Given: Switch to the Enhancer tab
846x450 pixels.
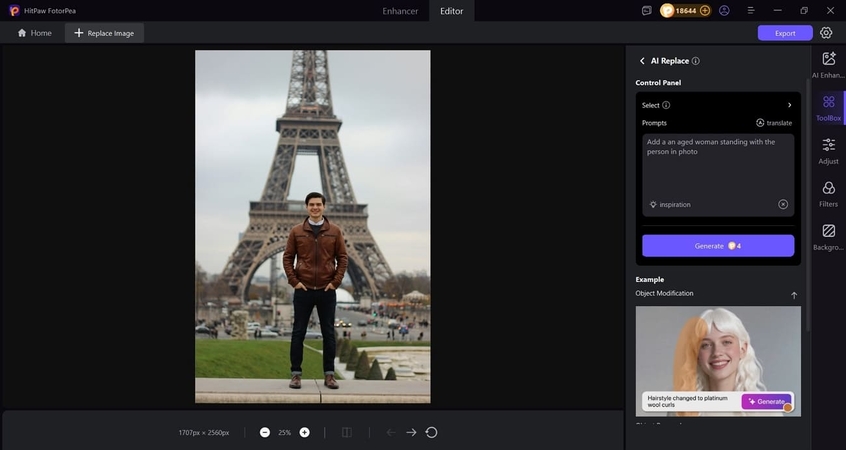Looking at the screenshot, I should (400, 11).
